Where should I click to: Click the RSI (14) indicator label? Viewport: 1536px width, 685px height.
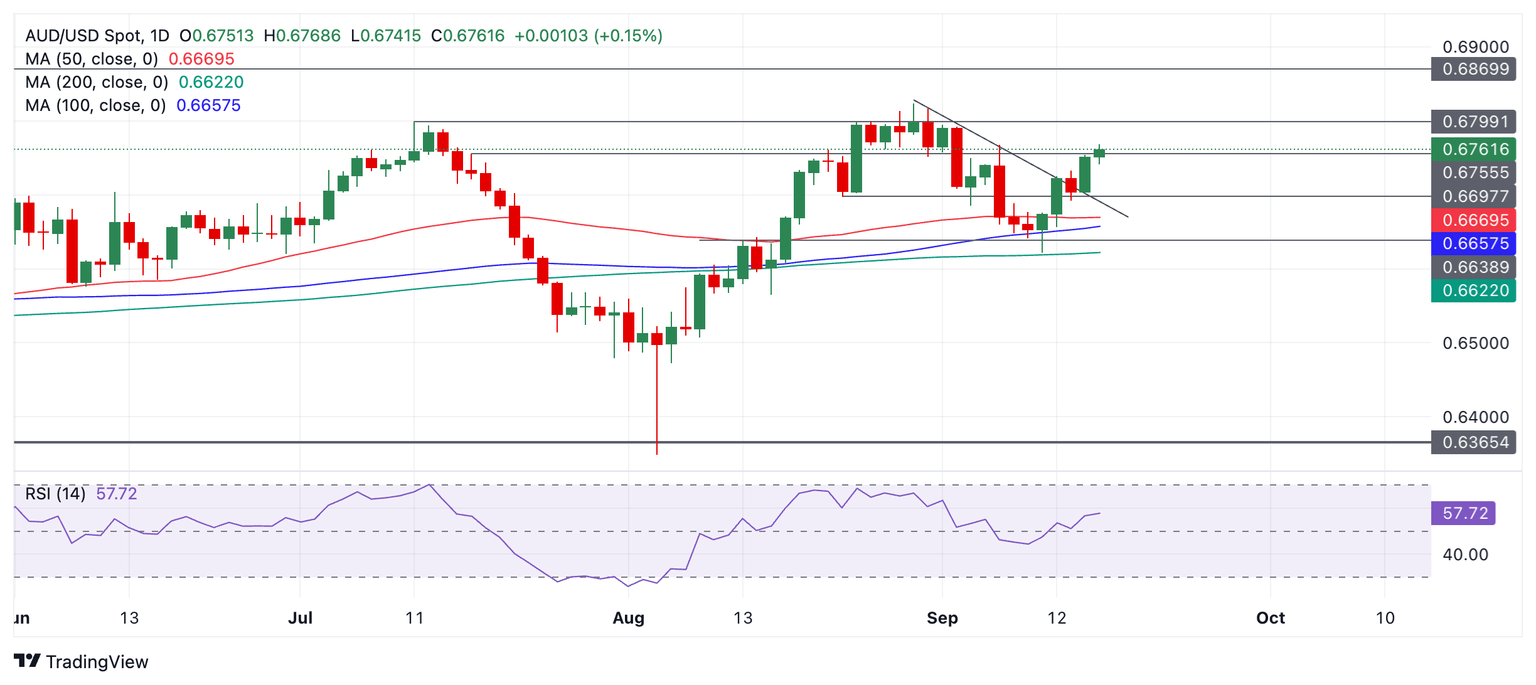57,494
